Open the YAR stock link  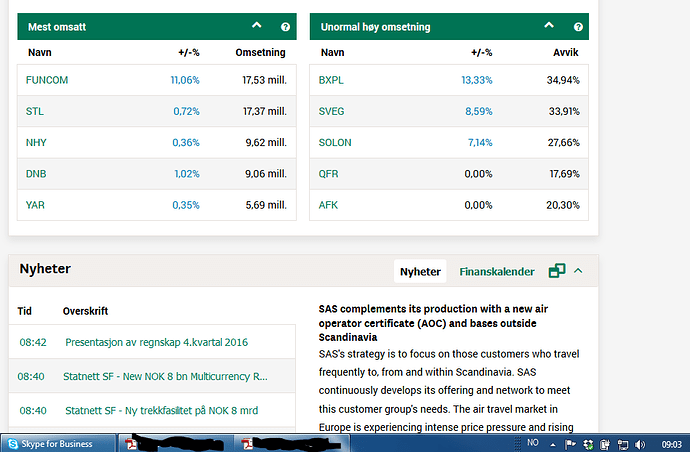coord(35,205)
